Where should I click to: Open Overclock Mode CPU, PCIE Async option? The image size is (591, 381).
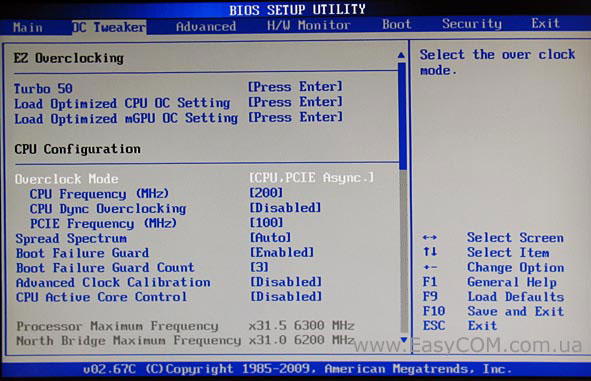311,177
